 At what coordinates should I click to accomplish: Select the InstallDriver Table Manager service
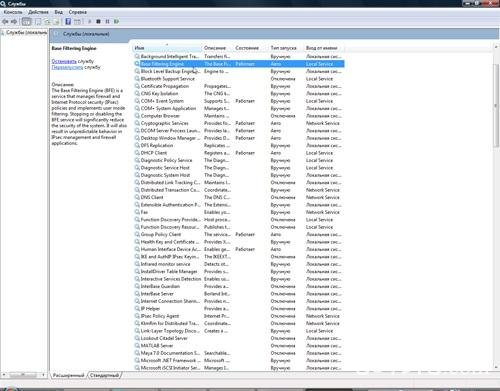[239, 271]
